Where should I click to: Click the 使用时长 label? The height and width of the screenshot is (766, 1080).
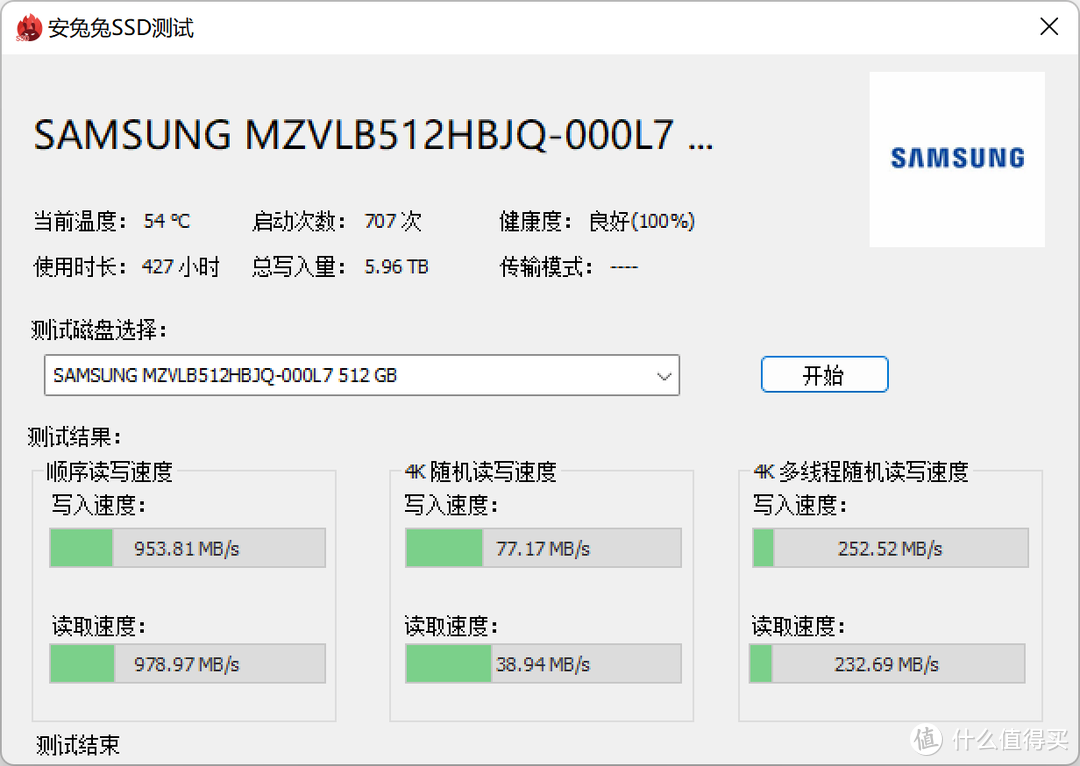click(x=81, y=267)
